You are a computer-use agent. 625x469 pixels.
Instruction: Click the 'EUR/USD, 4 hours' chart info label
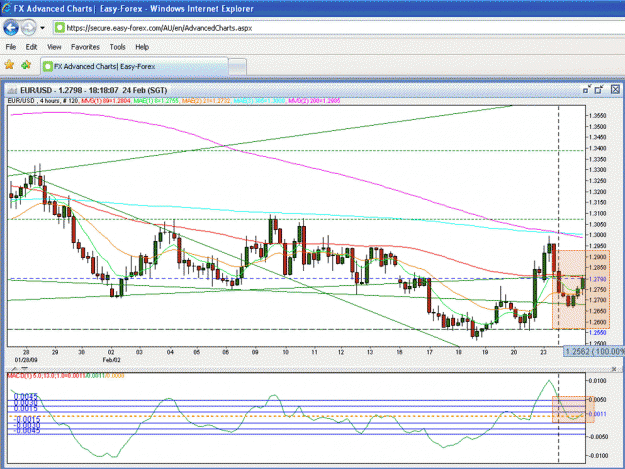pos(43,101)
